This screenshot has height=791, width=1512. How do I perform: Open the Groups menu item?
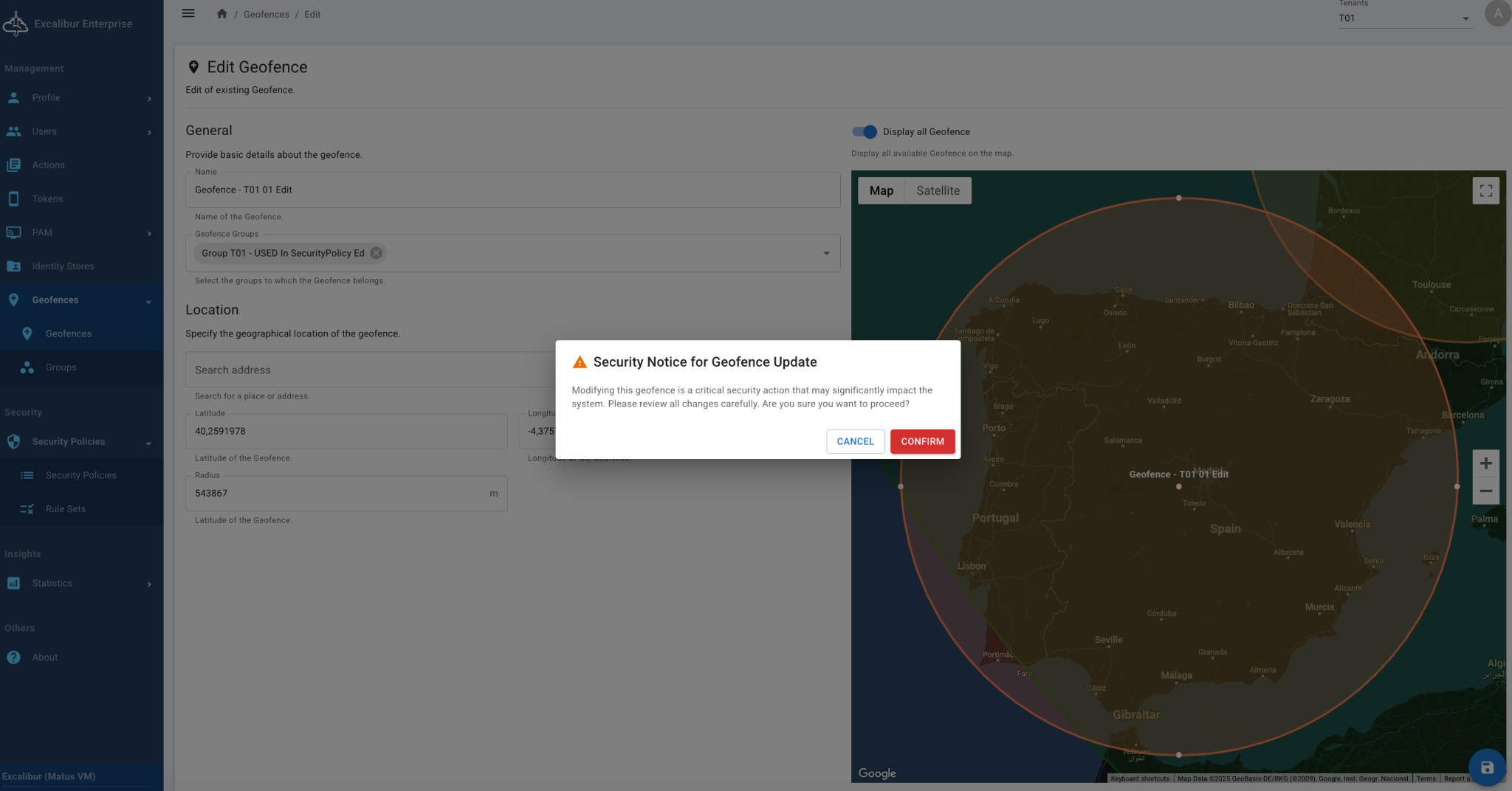tap(81, 367)
